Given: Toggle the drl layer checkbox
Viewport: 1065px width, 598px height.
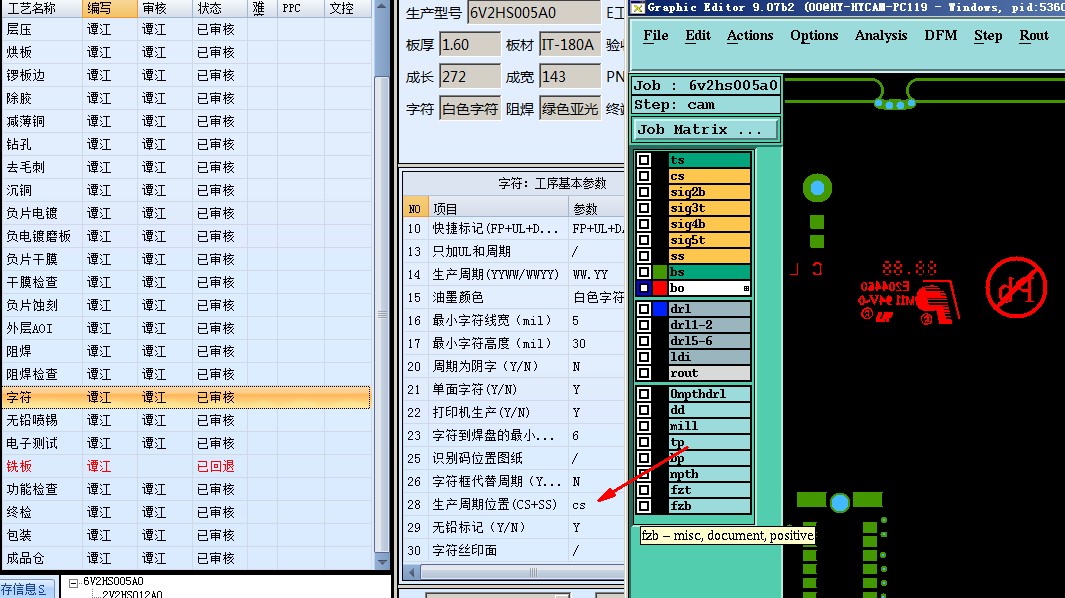Looking at the screenshot, I should pos(644,309).
